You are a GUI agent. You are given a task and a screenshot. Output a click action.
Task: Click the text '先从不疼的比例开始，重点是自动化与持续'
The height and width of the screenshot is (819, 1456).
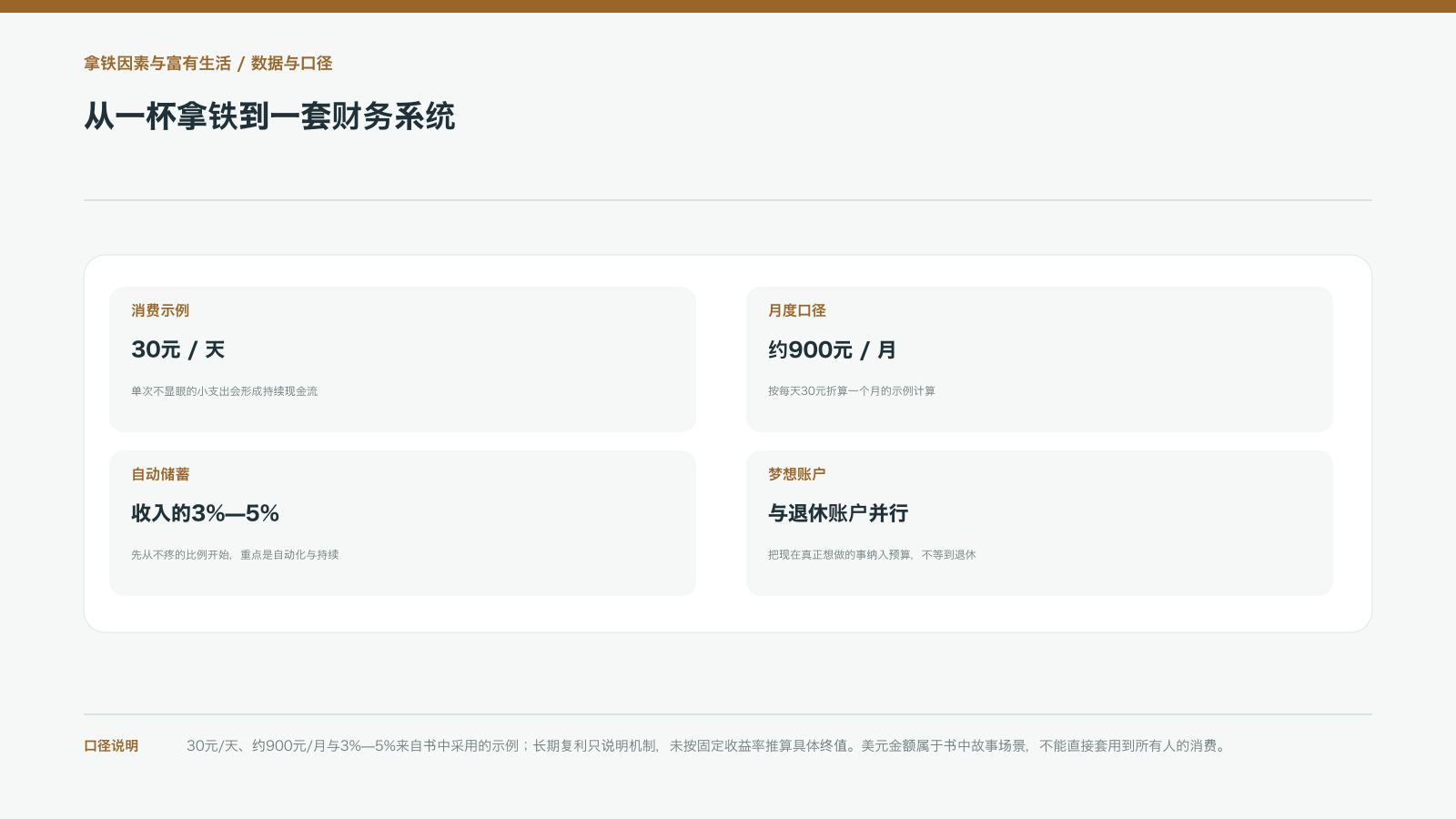pyautogui.click(x=235, y=555)
